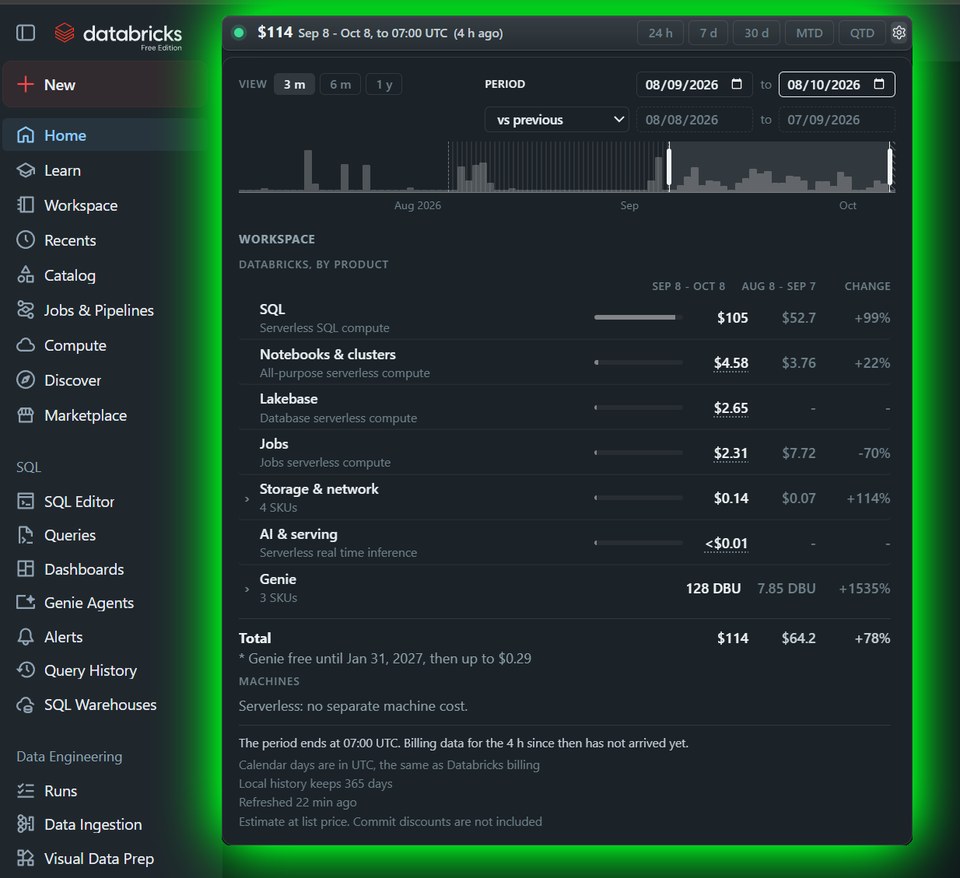Screen dimensions: 960x878
Task: Switch to the 30 d period
Action: click(756, 33)
